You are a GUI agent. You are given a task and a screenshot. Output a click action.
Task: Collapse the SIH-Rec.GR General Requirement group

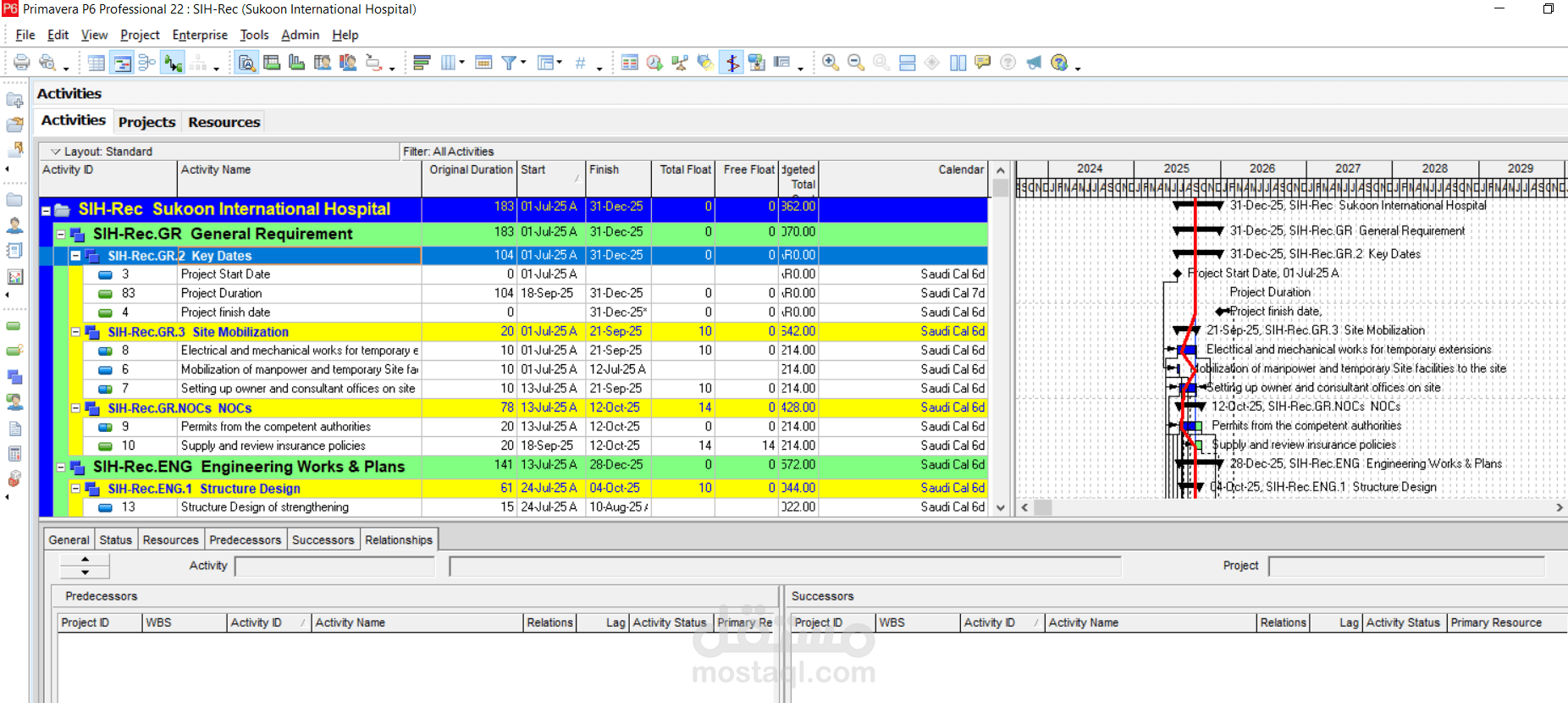61,234
